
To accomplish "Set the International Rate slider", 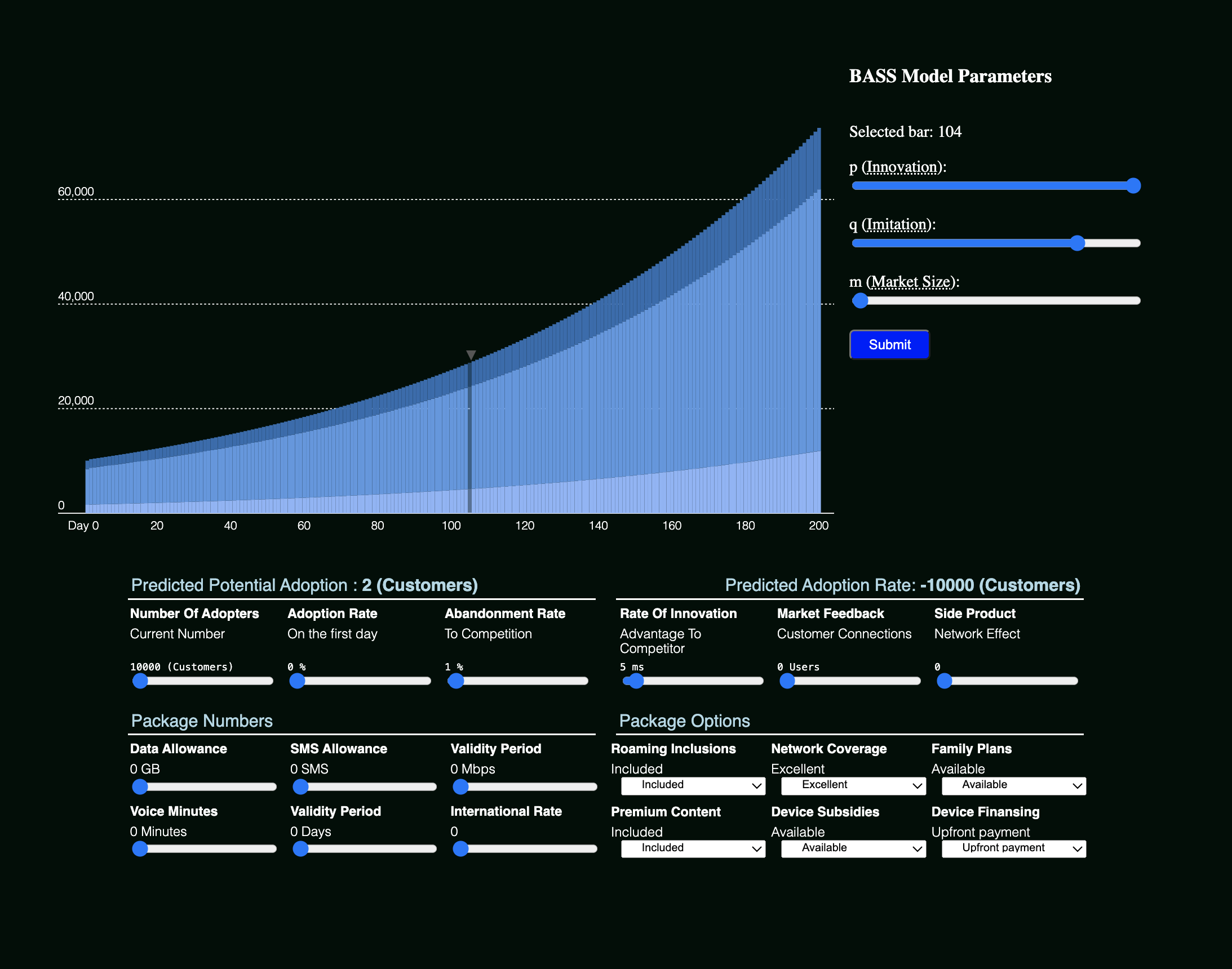I will click(525, 849).
